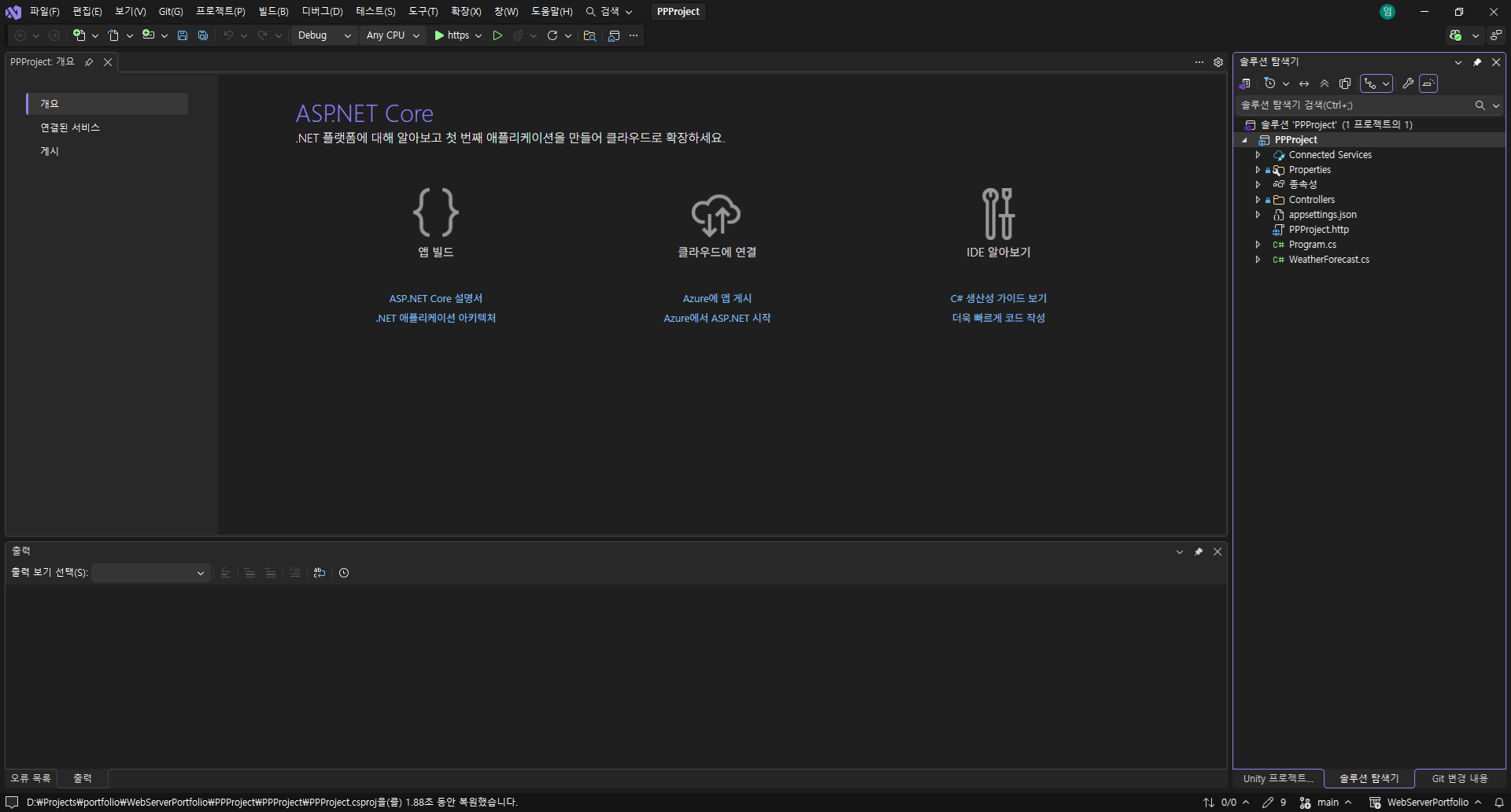Open Solution Explorer properties wrench icon

(x=1408, y=83)
